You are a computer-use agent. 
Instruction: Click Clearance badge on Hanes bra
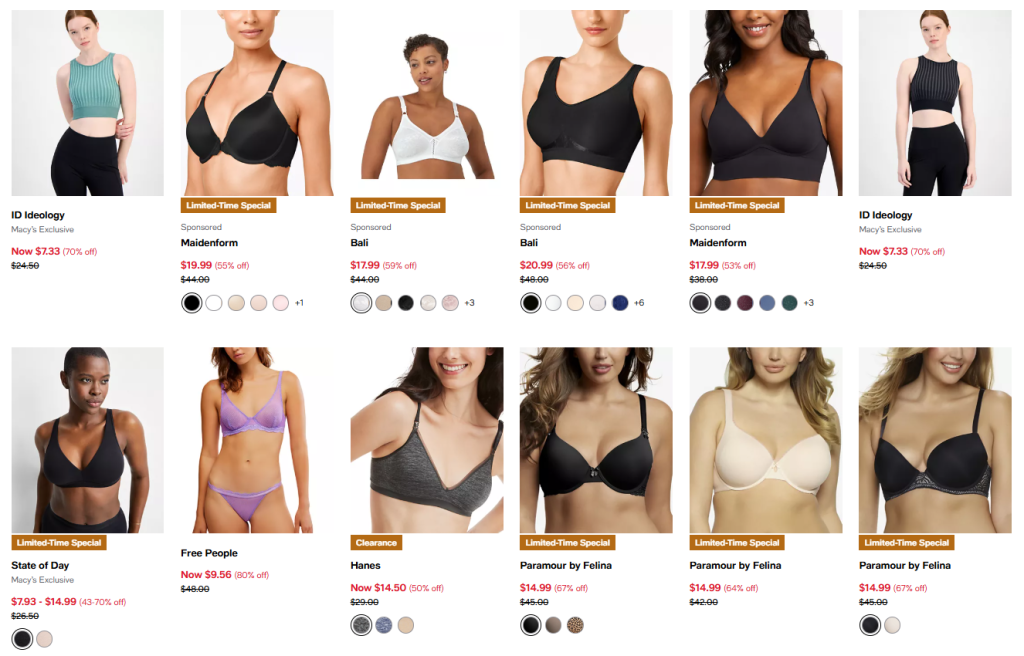376,543
